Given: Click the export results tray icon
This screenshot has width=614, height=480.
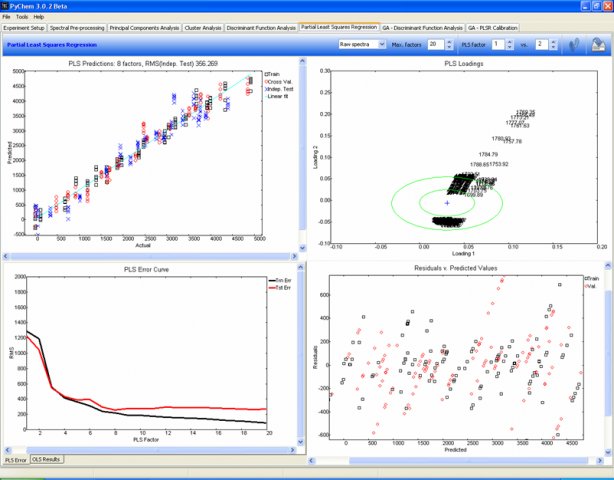Looking at the screenshot, I should point(598,45).
